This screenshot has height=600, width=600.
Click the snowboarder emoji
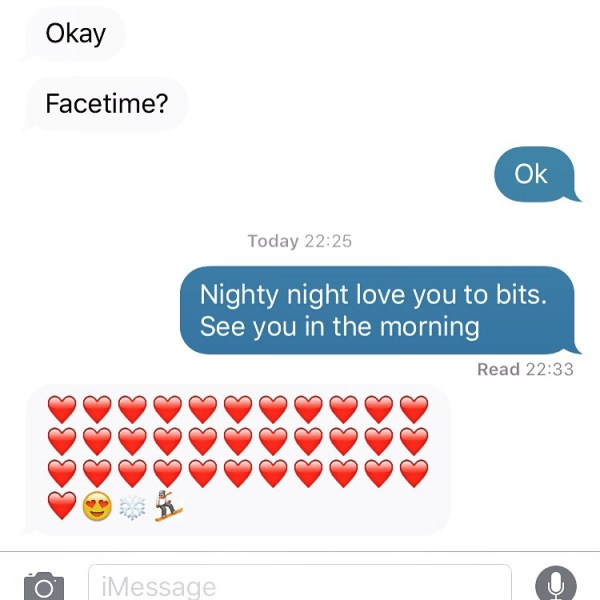point(168,506)
